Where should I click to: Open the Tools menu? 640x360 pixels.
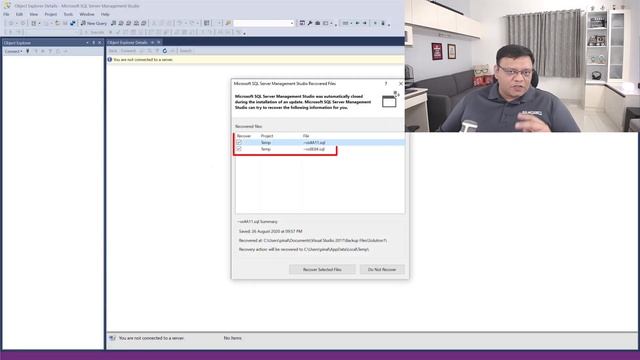68,14
